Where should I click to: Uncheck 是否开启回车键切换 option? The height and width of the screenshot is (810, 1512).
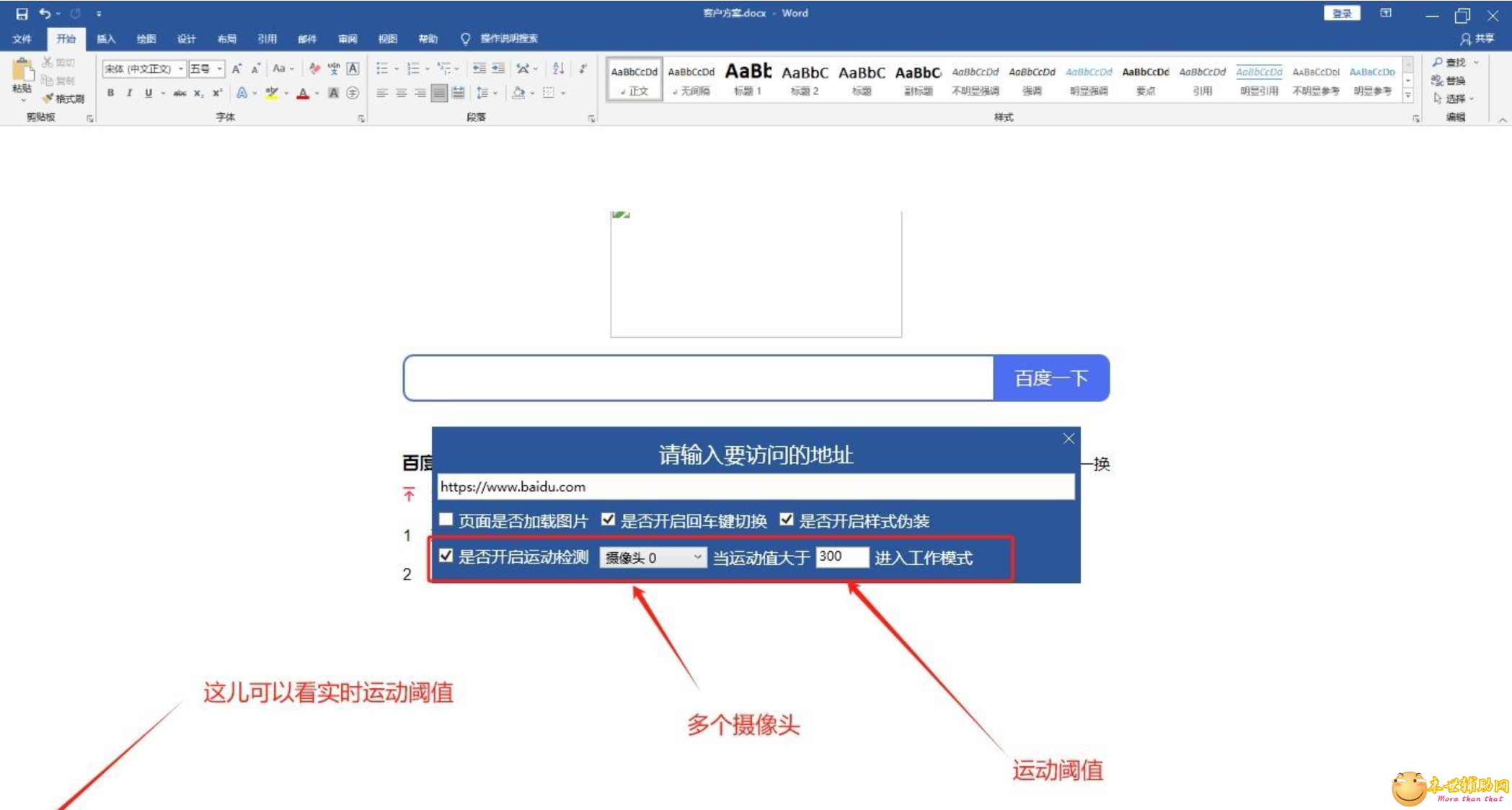pos(609,520)
